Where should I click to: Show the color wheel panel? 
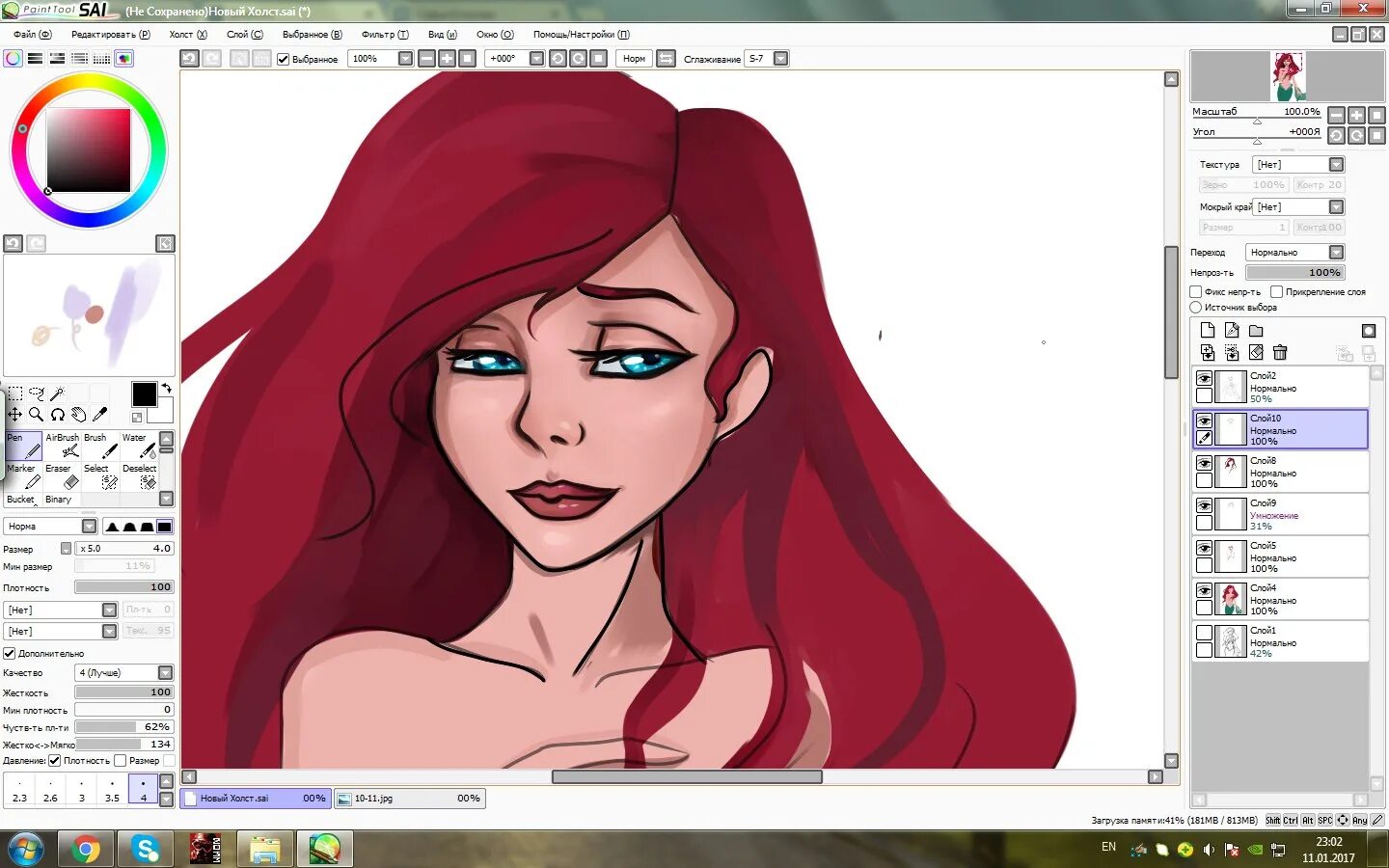[x=14, y=59]
